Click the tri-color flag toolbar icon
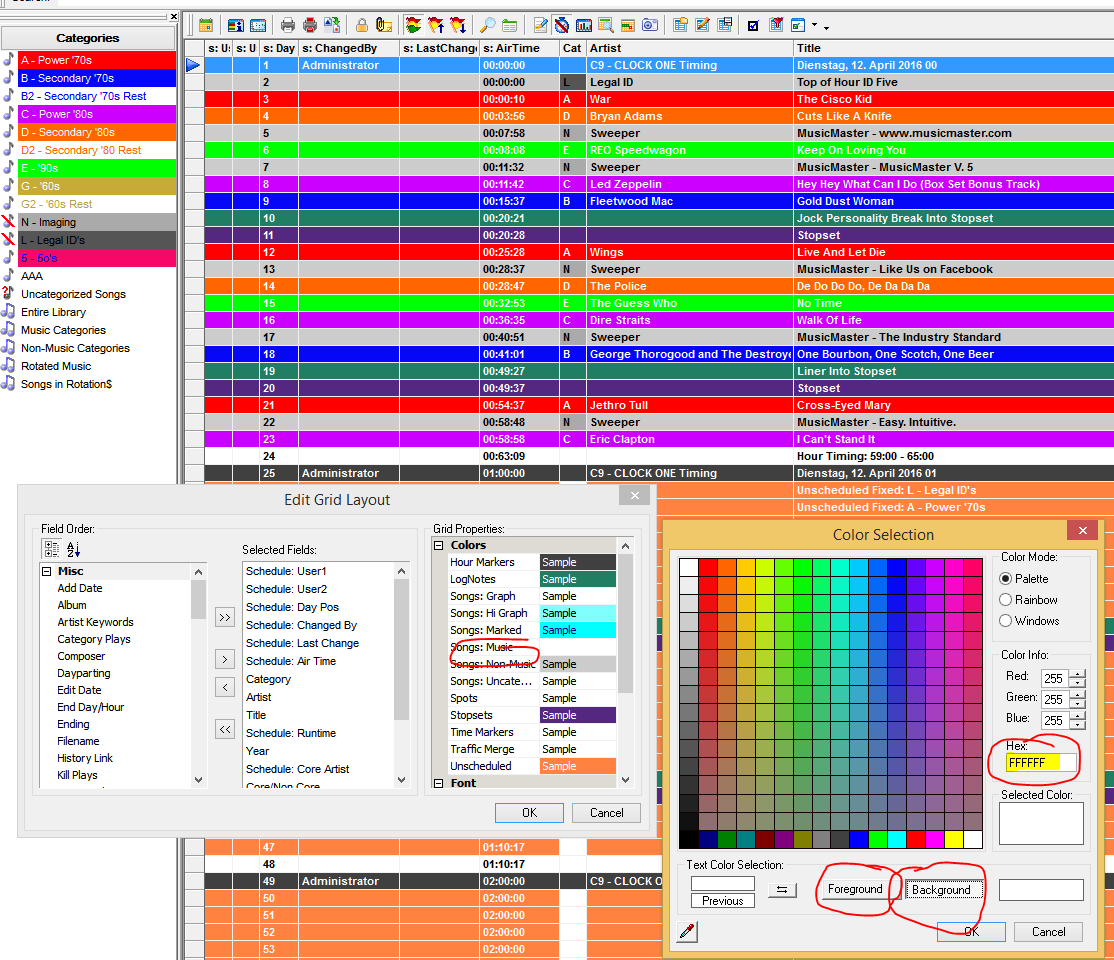This screenshot has width=1114, height=960. 413,26
